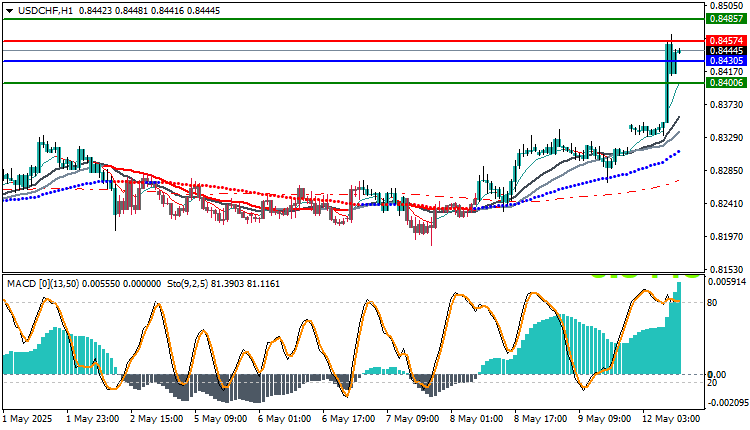Click the stochastic values 81.3903 81.1161
This screenshot has width=750, height=430.
245,284
